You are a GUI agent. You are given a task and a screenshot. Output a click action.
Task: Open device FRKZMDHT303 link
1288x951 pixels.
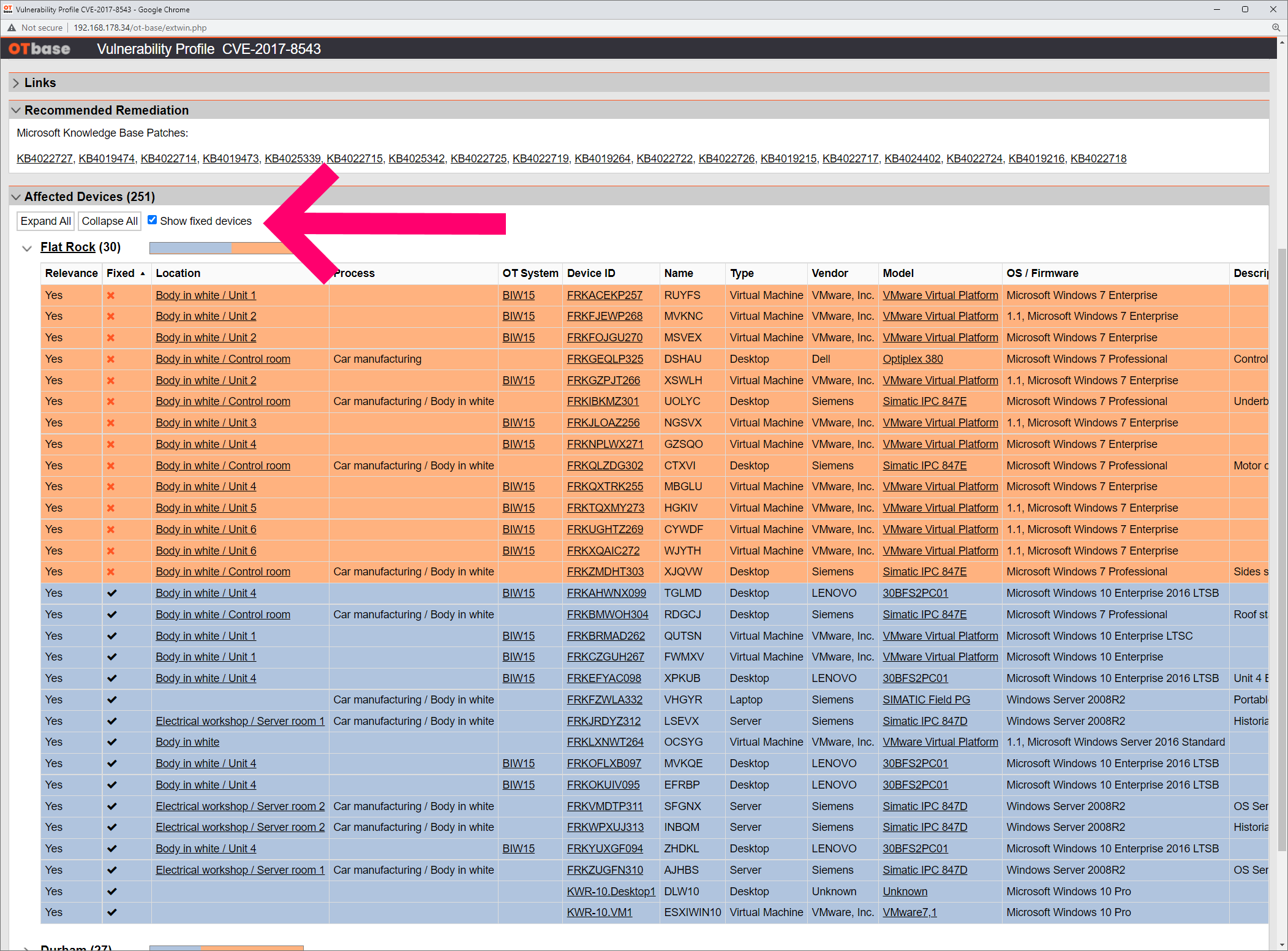click(605, 572)
